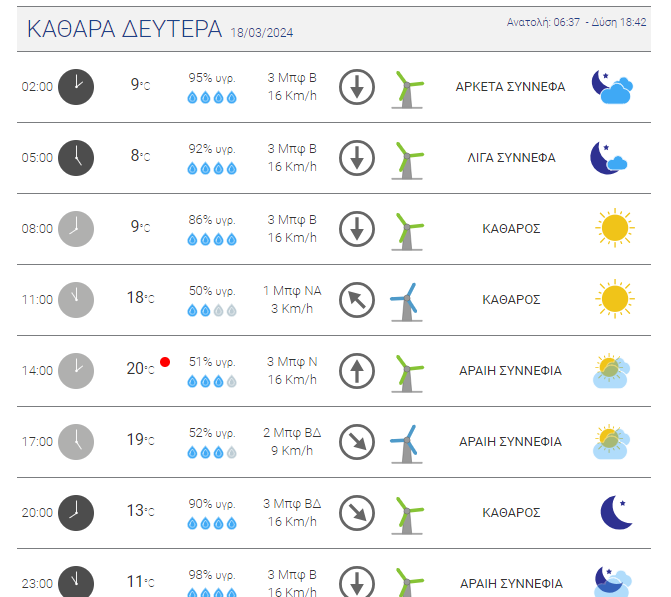Click the blue wind turbine at 17:00
Image resolution: width=671 pixels, height=597 pixels.
click(406, 444)
